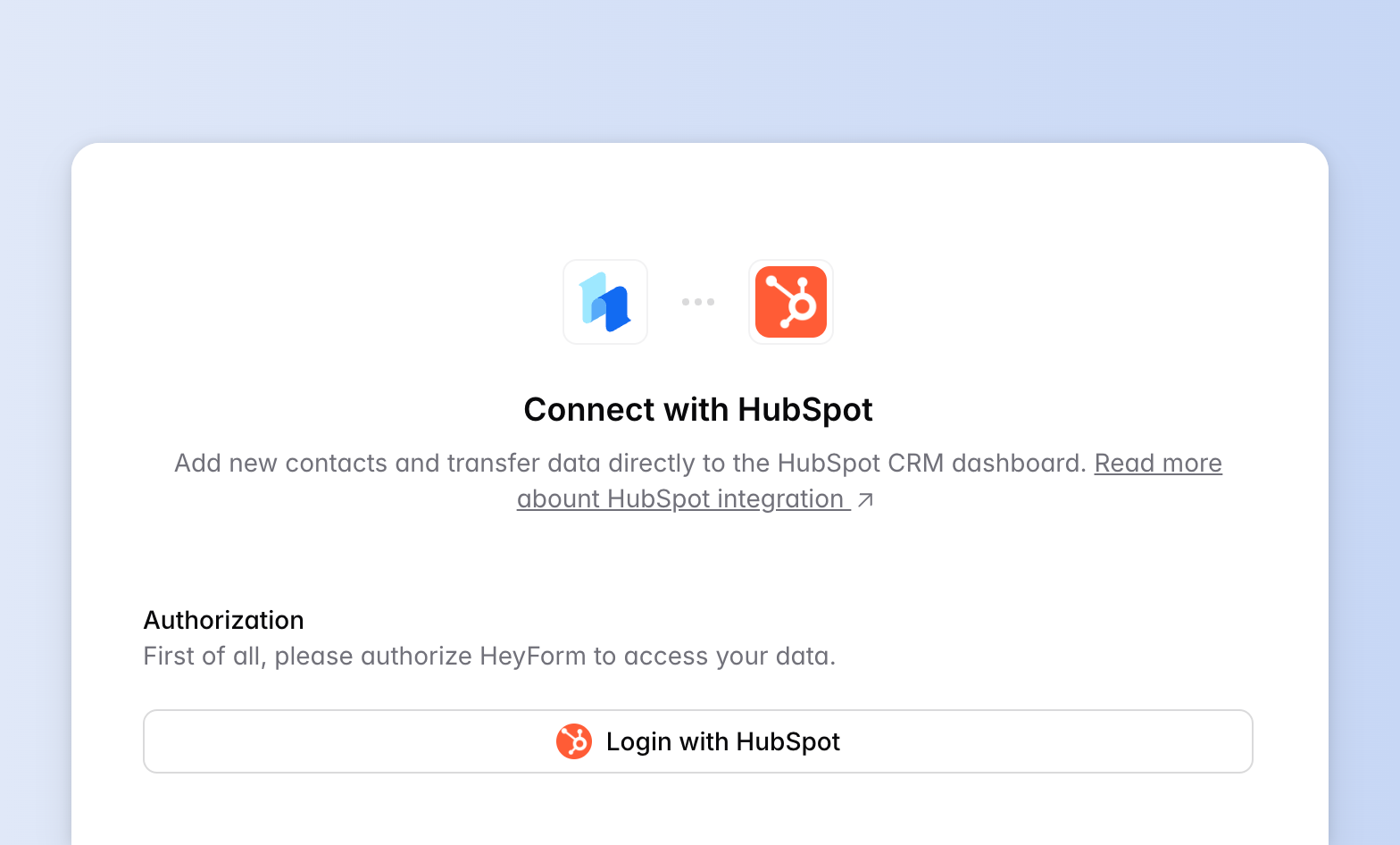Click the HubSpot icon above the heading
Screen dimensions: 1400x845
pos(790,302)
